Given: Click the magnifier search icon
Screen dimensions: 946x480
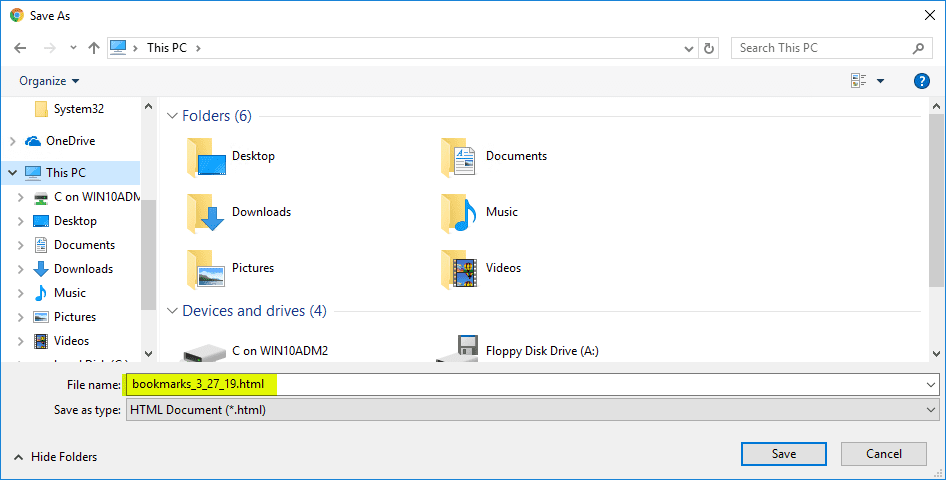Looking at the screenshot, I should 918,48.
